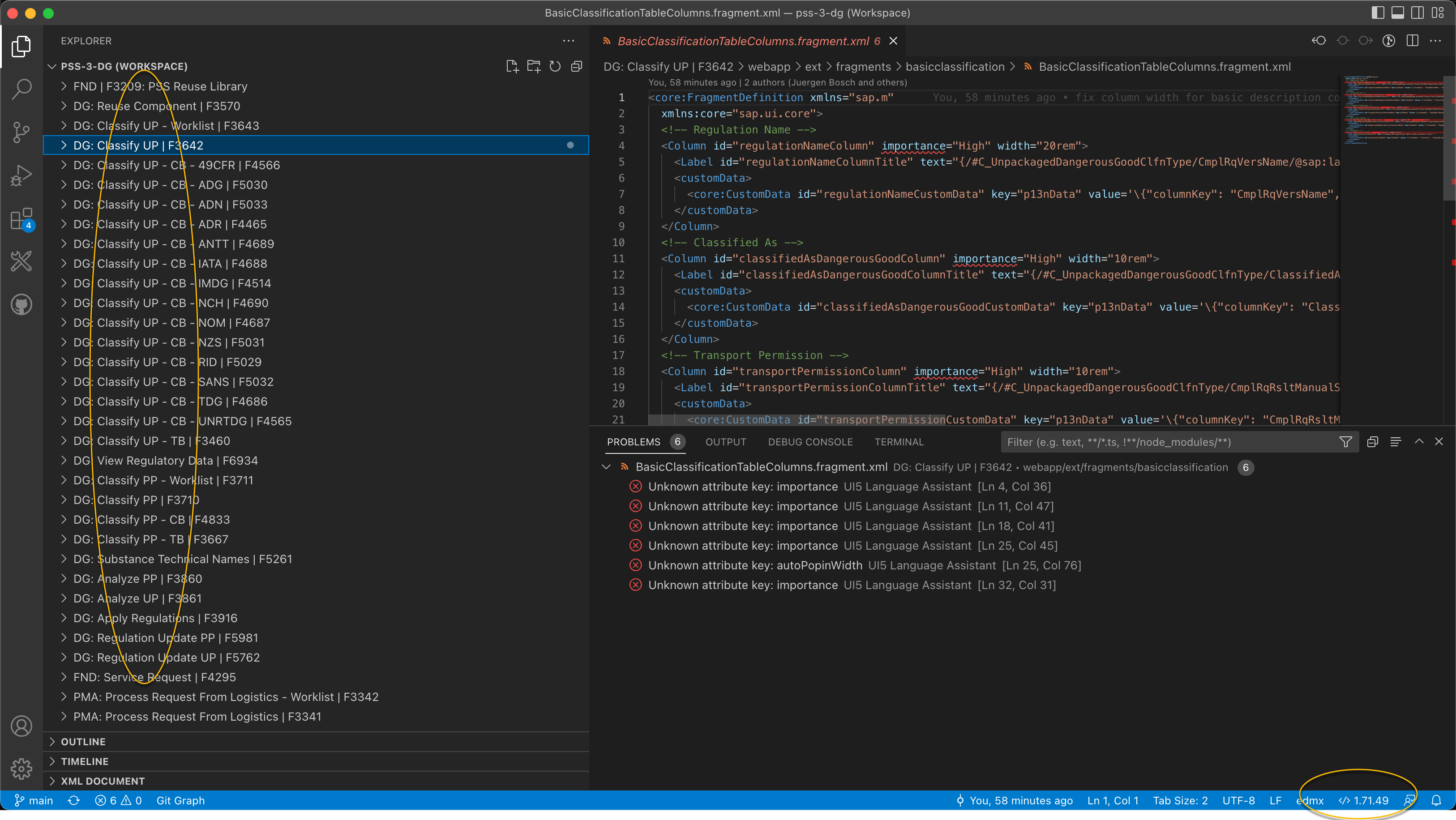The height and width of the screenshot is (820, 1456).
Task: Switch to the OUTPUT tab
Action: (x=726, y=441)
